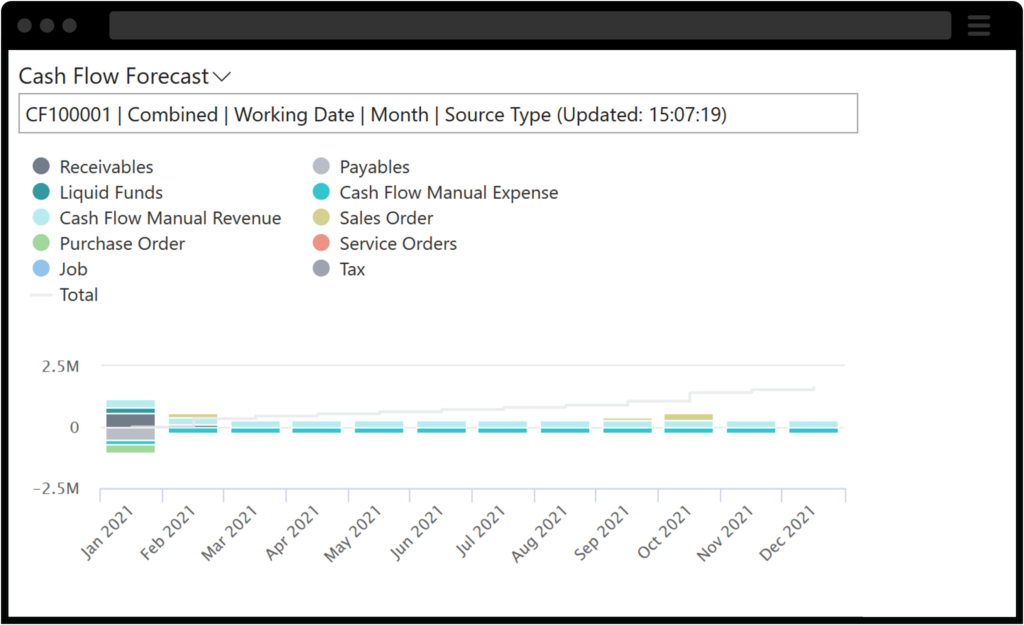Open the Cash Flow Forecast chevron dropdown
The width and height of the screenshot is (1024, 625).
click(222, 77)
